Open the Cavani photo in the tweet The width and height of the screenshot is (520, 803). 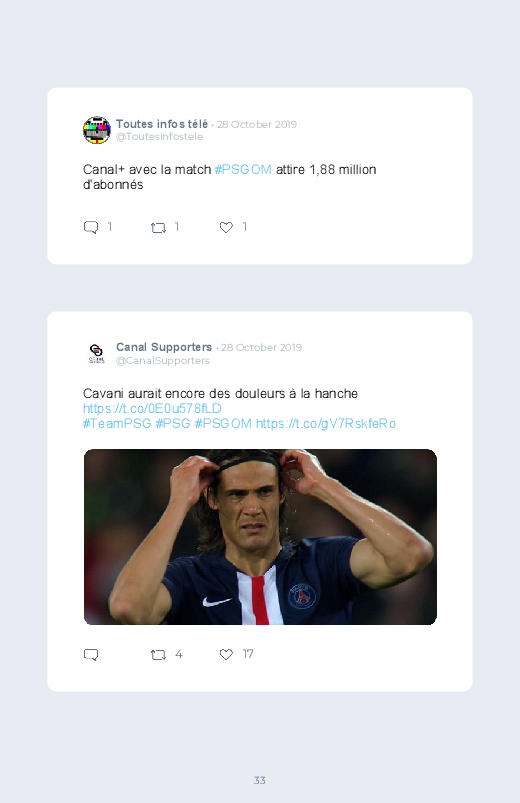point(260,537)
